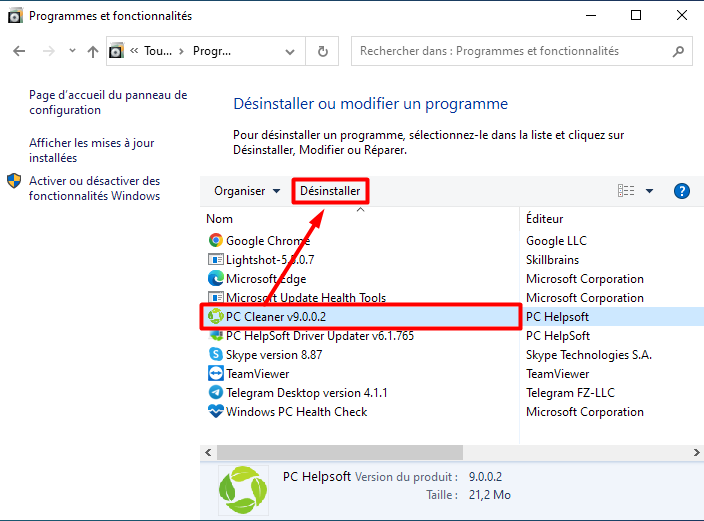
Task: Click the Skype Technologies S.A. publisher cell
Action: click(x=589, y=355)
